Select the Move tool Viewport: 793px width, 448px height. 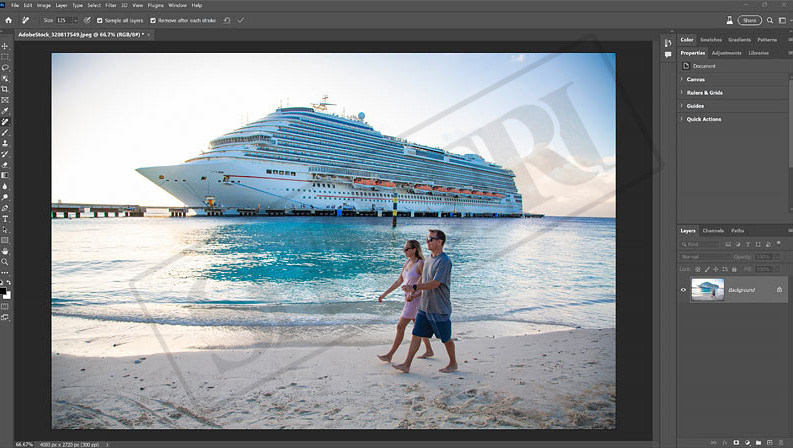coord(5,46)
